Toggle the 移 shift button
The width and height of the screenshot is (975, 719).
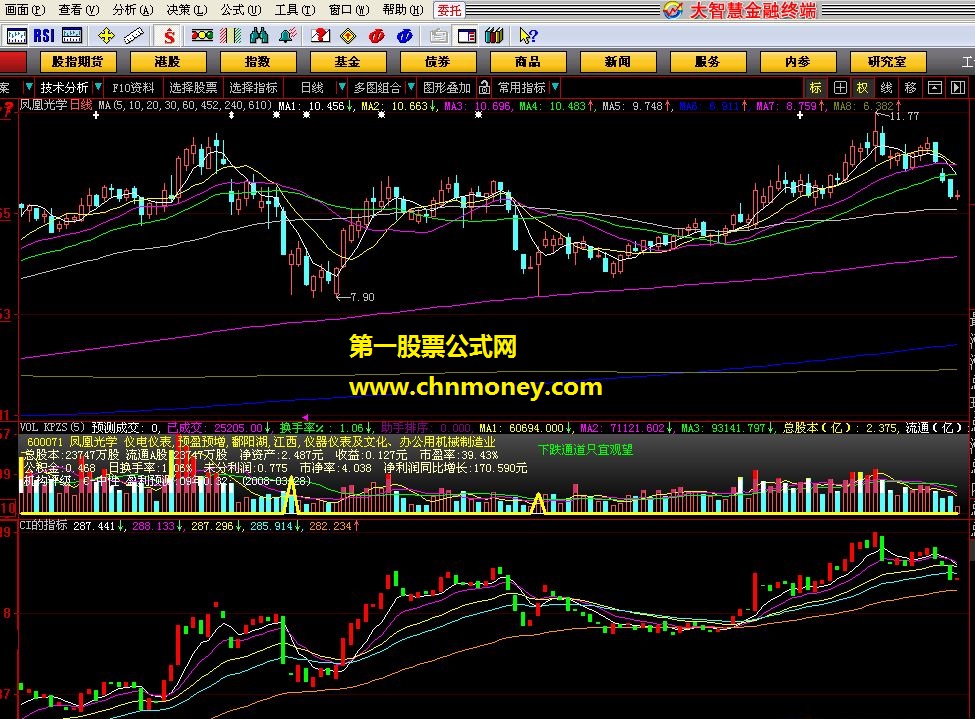[910, 88]
